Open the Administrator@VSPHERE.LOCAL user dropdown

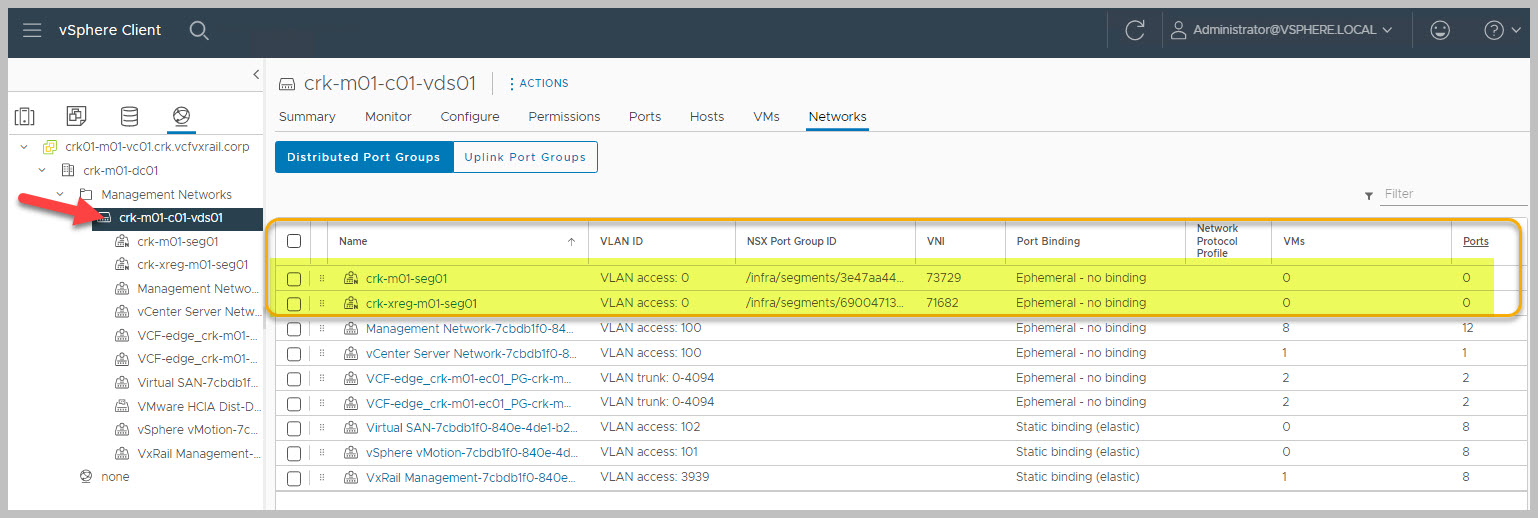[1282, 30]
